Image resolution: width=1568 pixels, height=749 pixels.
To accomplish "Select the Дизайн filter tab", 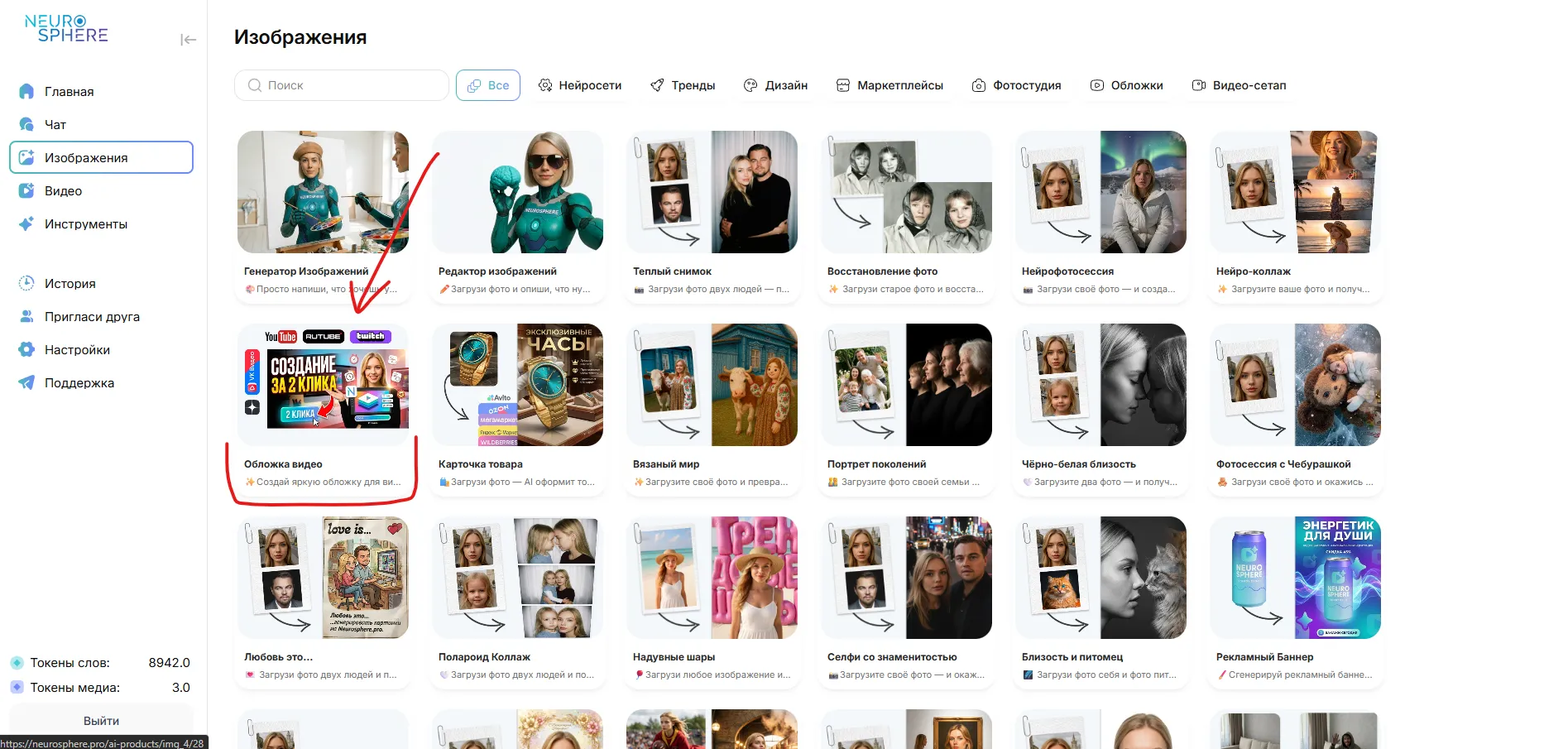I will [x=775, y=85].
